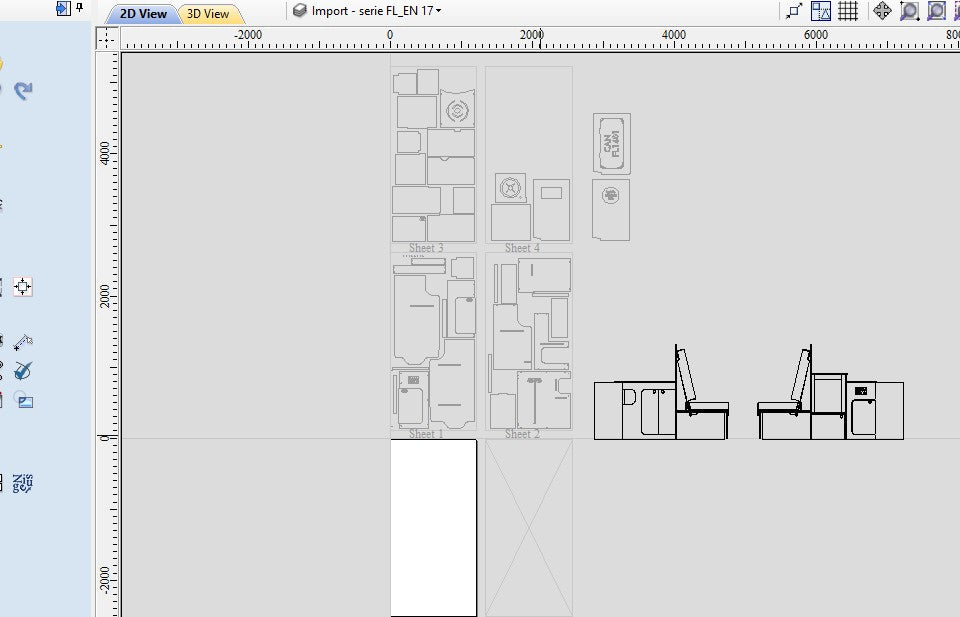This screenshot has width=960, height=617.
Task: Select the white active sheet rectangle
Action: tap(433, 527)
